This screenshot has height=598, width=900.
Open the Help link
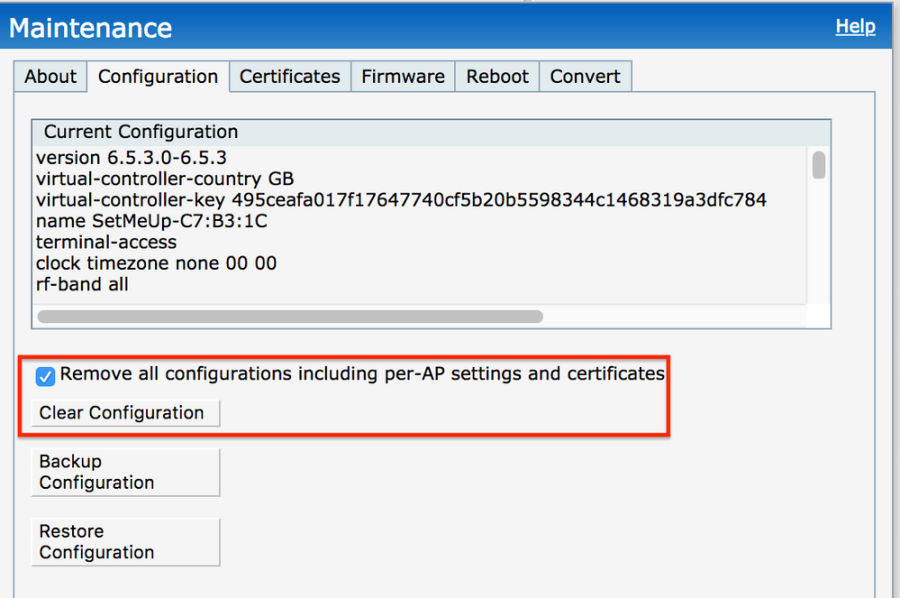[855, 27]
